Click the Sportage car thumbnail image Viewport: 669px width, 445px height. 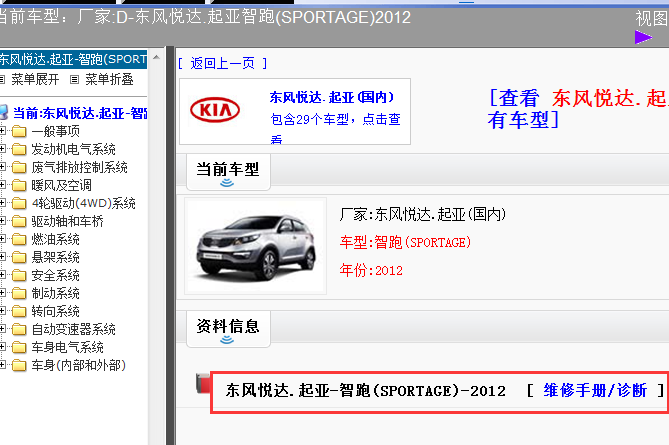click(x=256, y=246)
